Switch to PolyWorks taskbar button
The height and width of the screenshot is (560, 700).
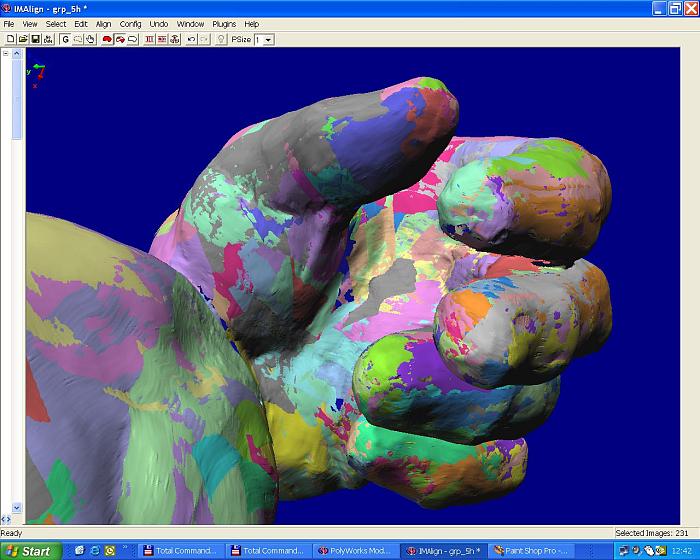point(355,551)
